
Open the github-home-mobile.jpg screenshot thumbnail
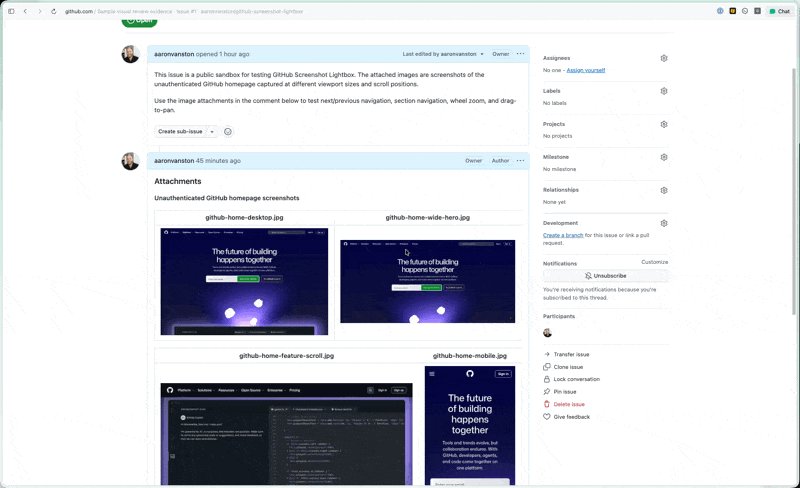point(470,426)
